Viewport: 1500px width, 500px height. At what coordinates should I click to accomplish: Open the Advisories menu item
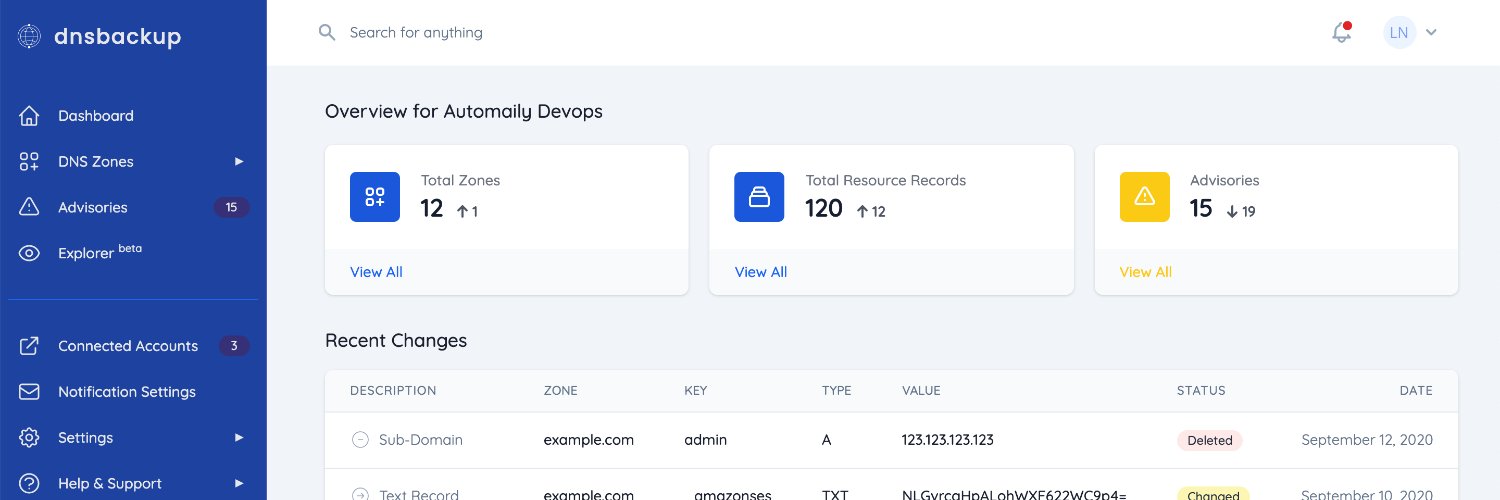pyautogui.click(x=133, y=207)
